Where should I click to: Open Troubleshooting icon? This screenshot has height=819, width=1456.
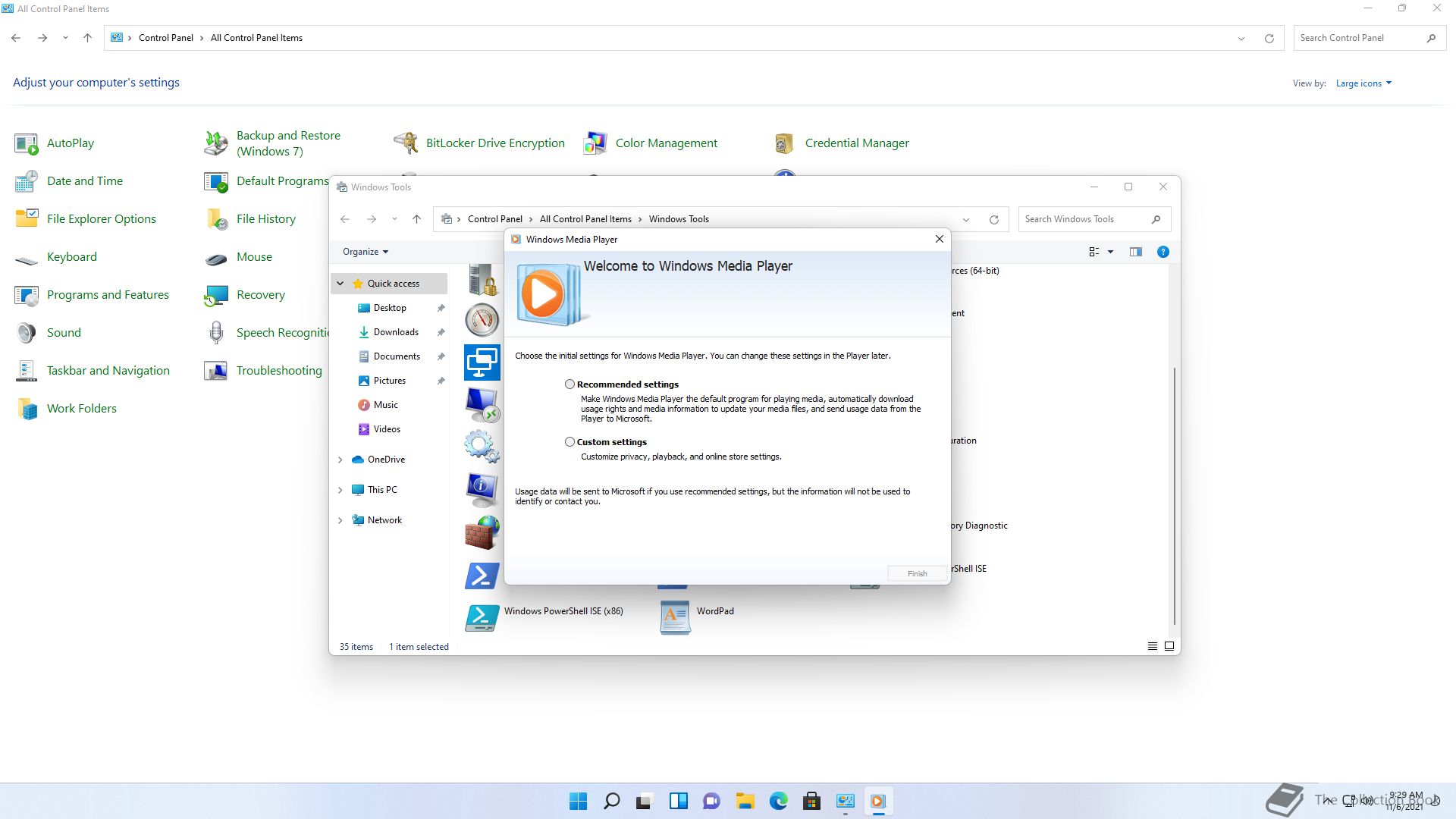tap(216, 371)
